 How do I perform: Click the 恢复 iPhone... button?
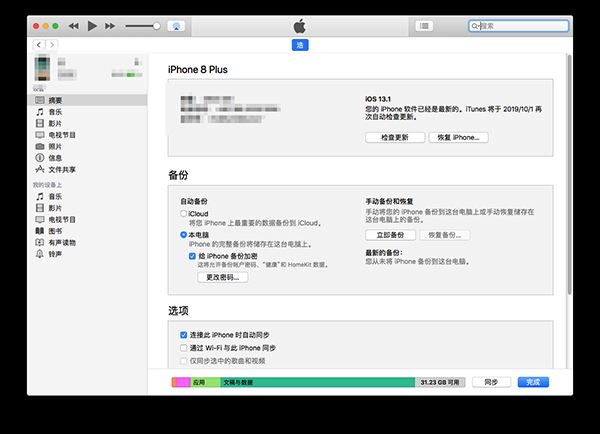[458, 137]
